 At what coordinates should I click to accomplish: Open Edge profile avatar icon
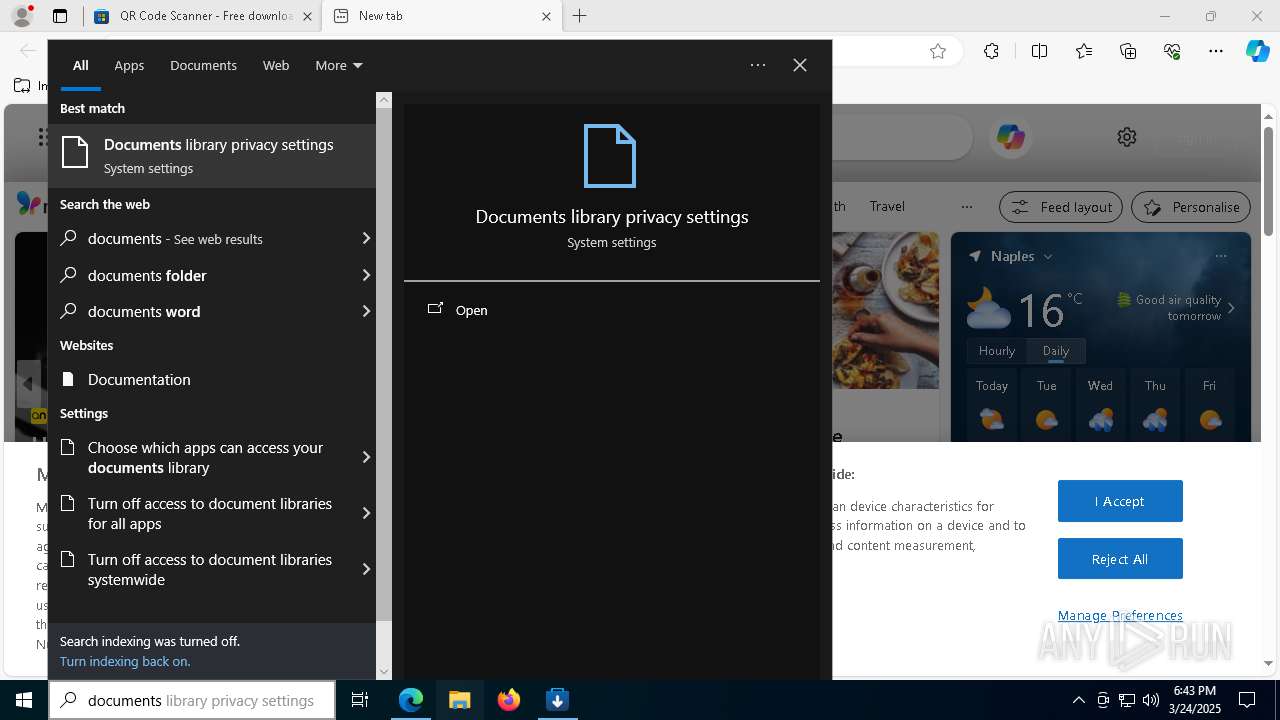pyautogui.click(x=21, y=16)
